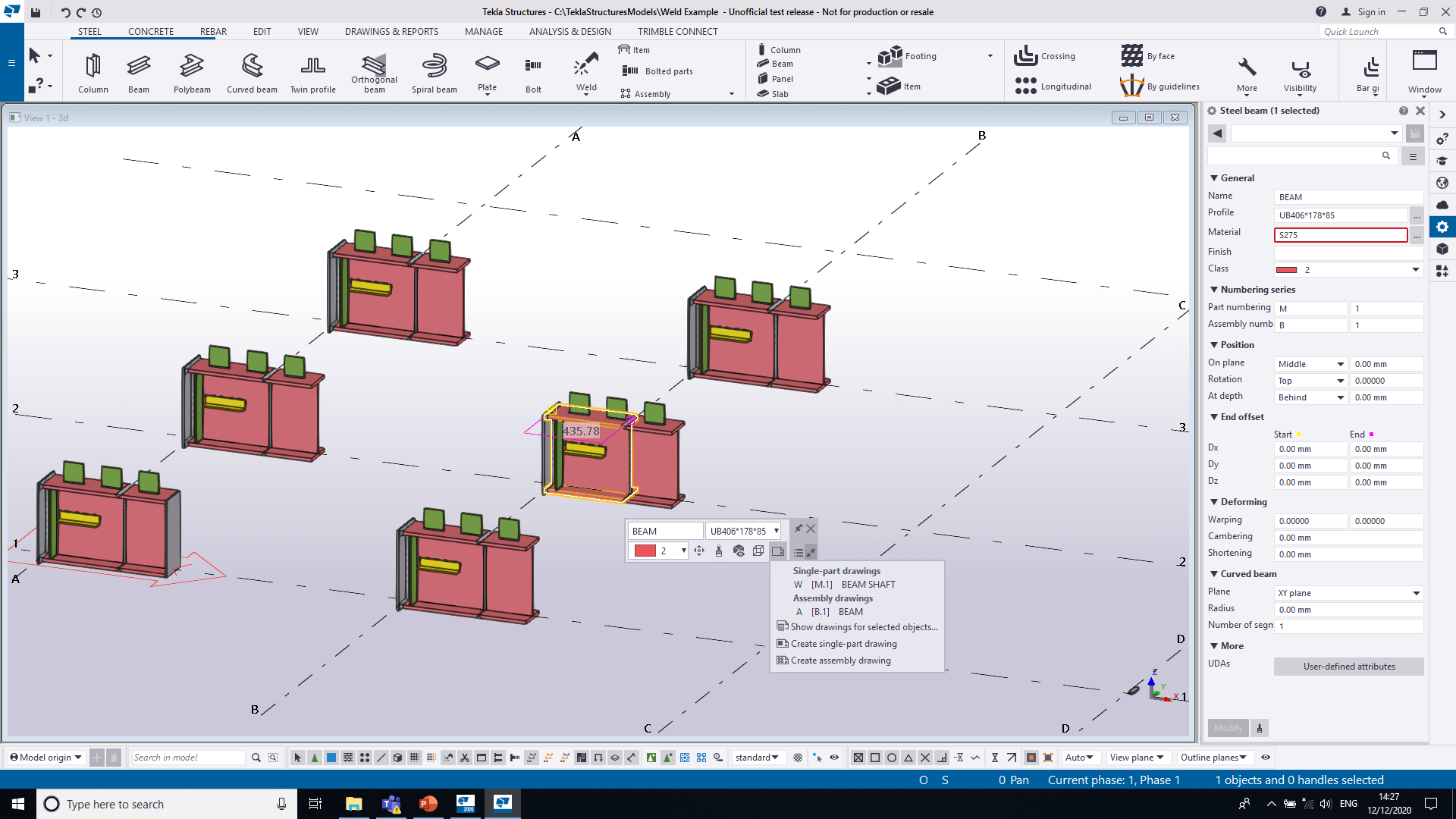Click the Material S275 input field
This screenshot has width=1456, height=819.
pos(1340,235)
